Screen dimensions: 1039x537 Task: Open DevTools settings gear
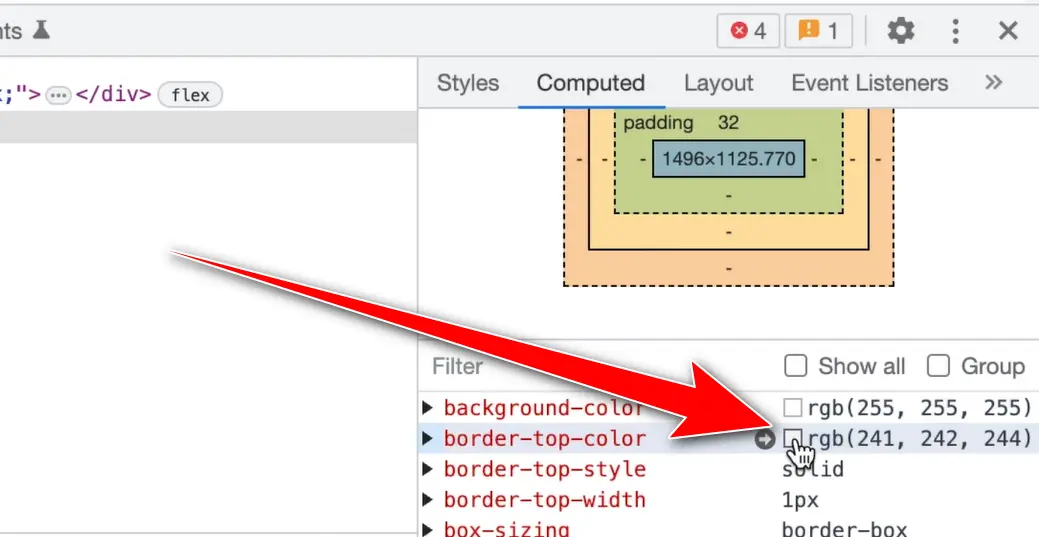pyautogui.click(x=901, y=31)
